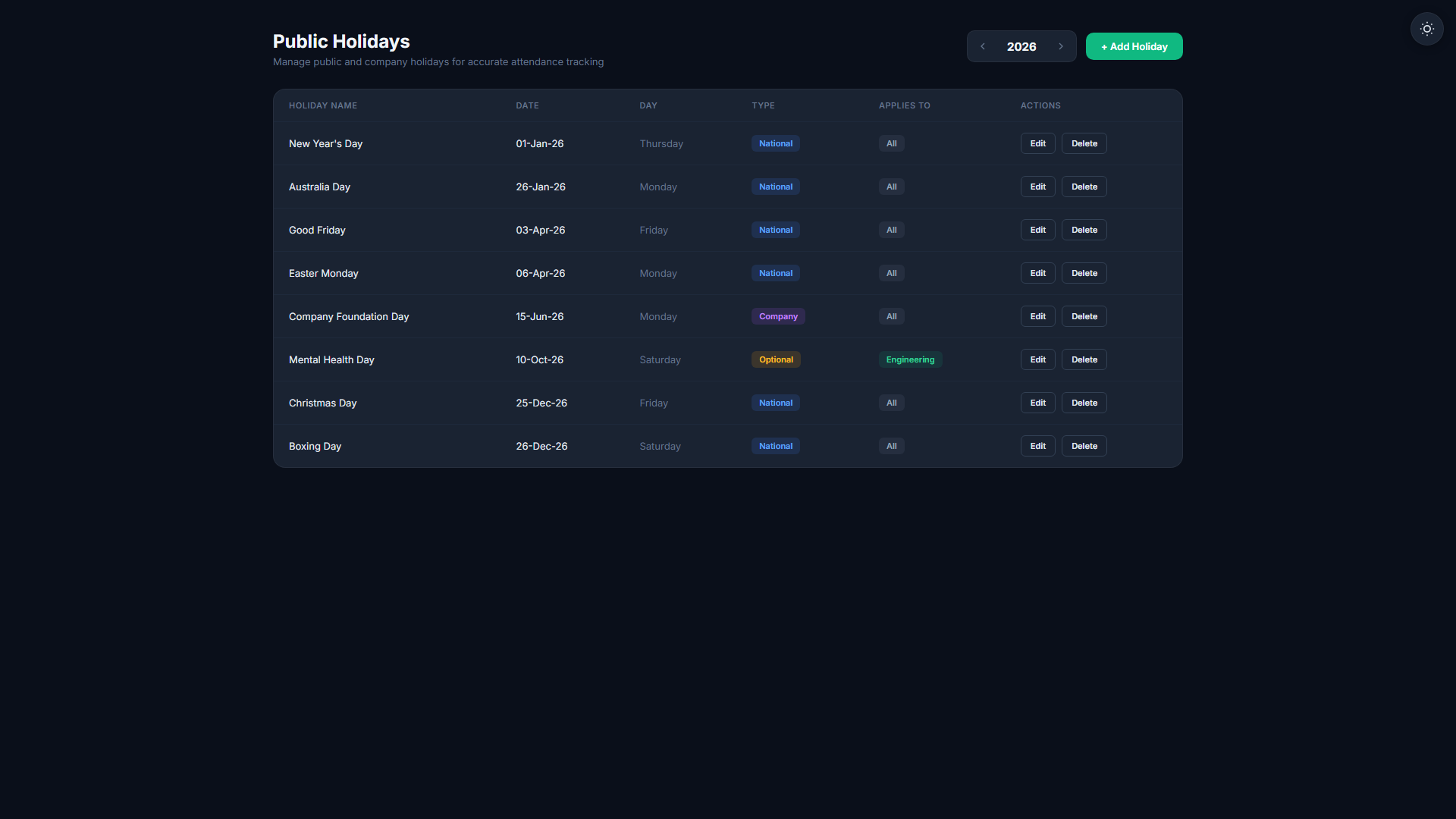Delete the Australia Day holiday
This screenshot has height=819, width=1456.
click(1084, 187)
